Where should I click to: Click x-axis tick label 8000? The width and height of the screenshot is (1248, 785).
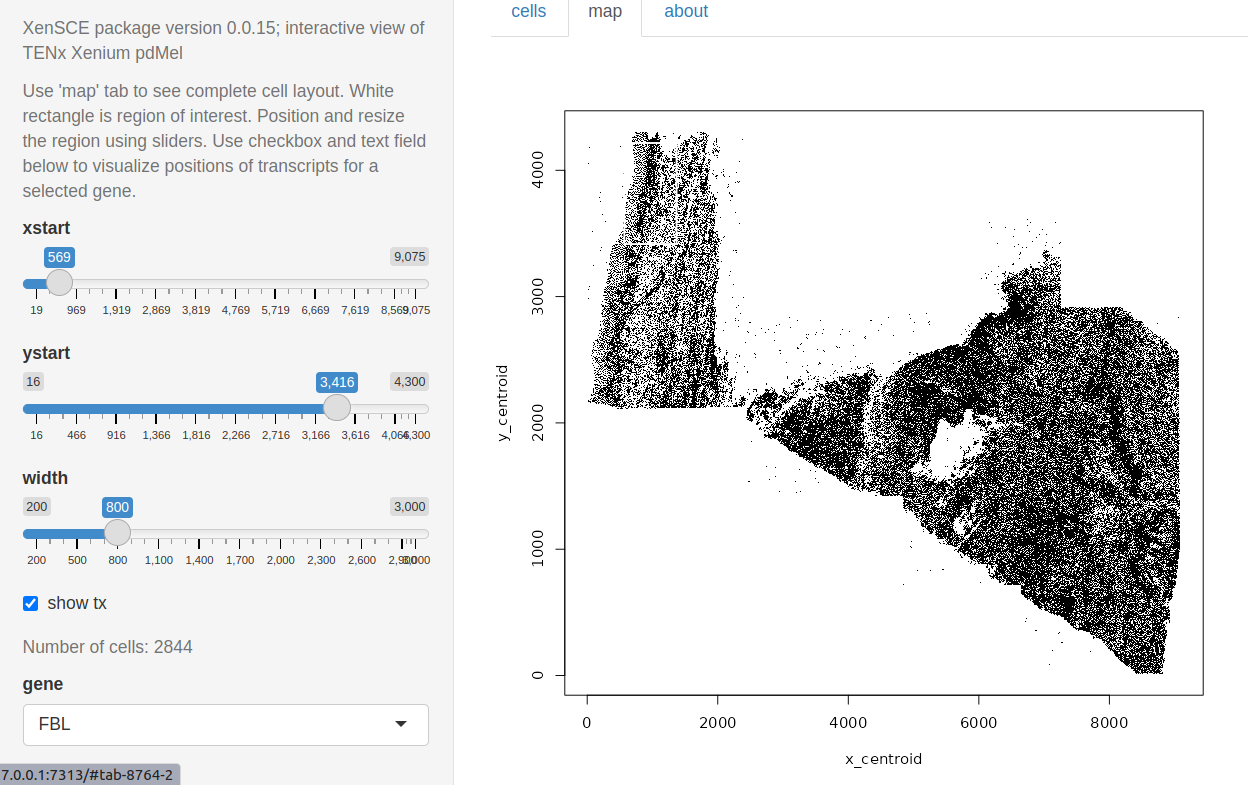click(x=1109, y=722)
